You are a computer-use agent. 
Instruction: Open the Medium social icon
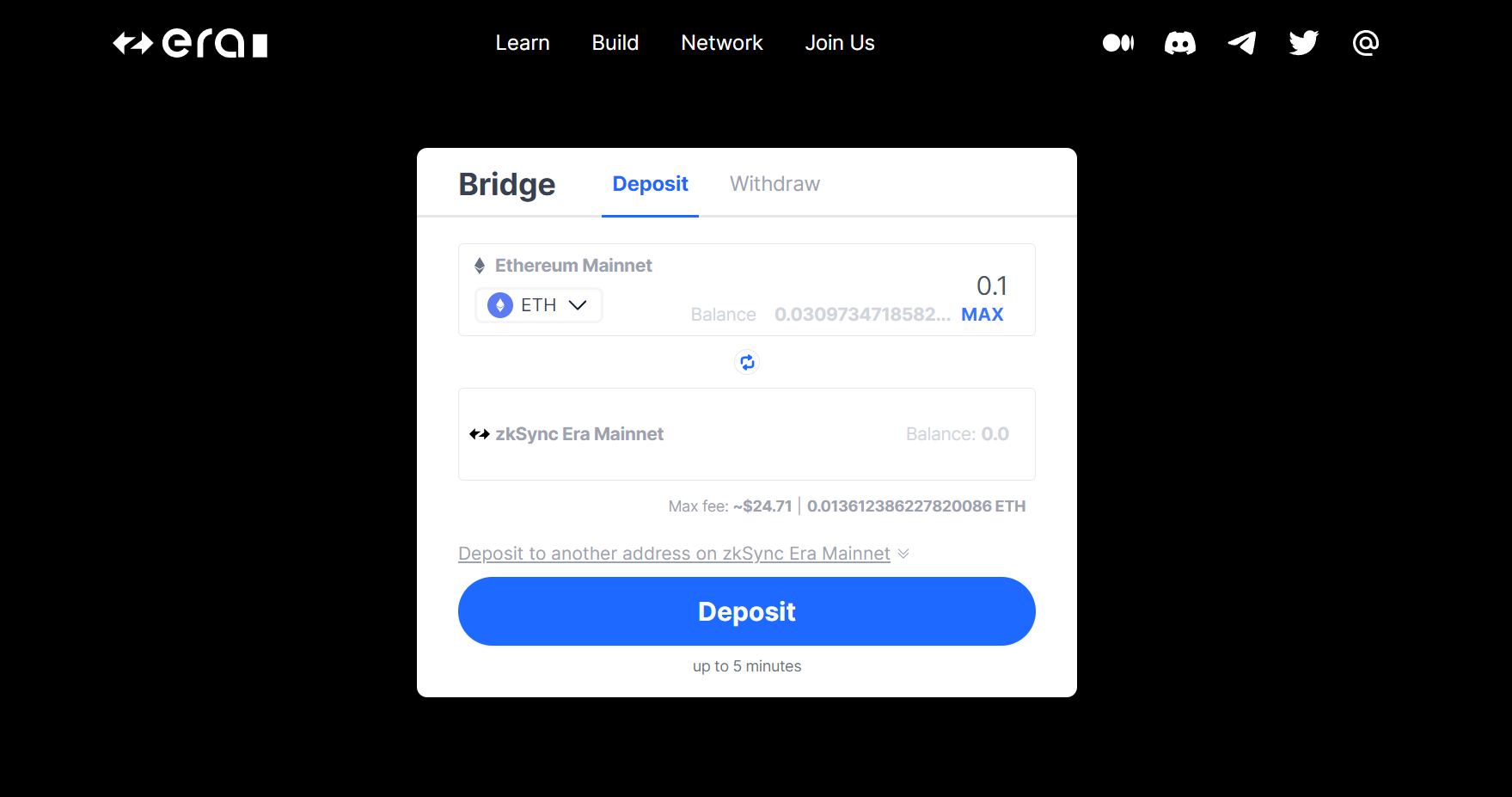click(x=1118, y=43)
